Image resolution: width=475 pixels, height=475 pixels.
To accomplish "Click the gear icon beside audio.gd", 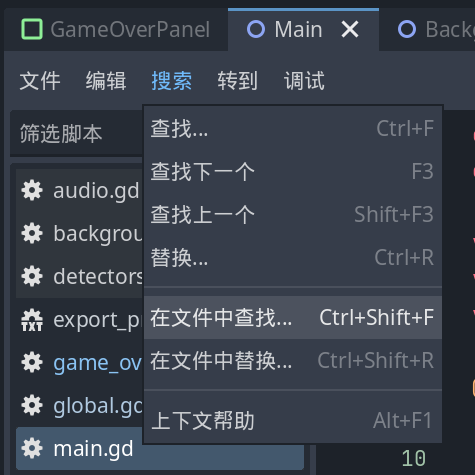I will [32, 191].
